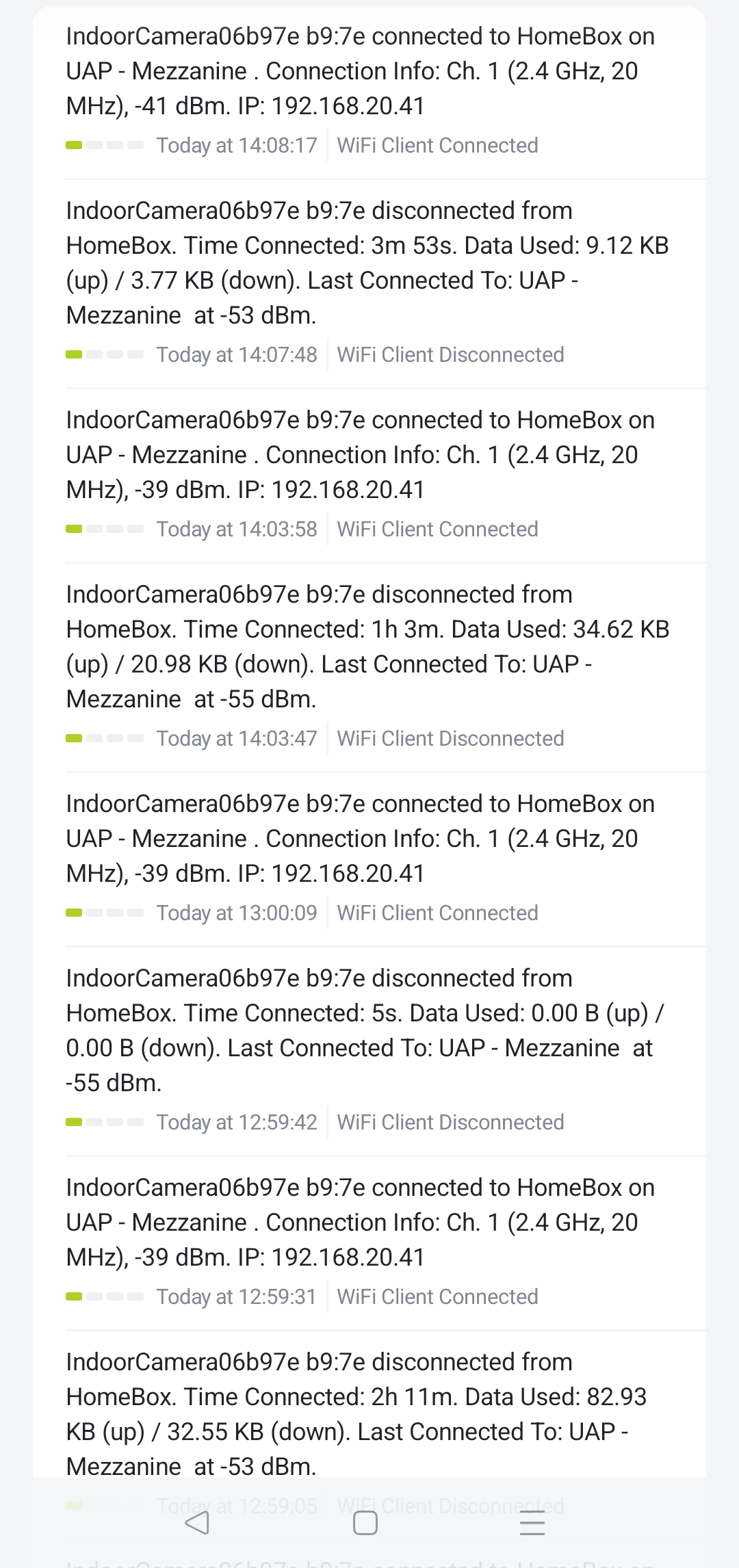
Task: Tap 'WiFi Client Disconnected' label at 14:07:48
Action: coord(450,354)
